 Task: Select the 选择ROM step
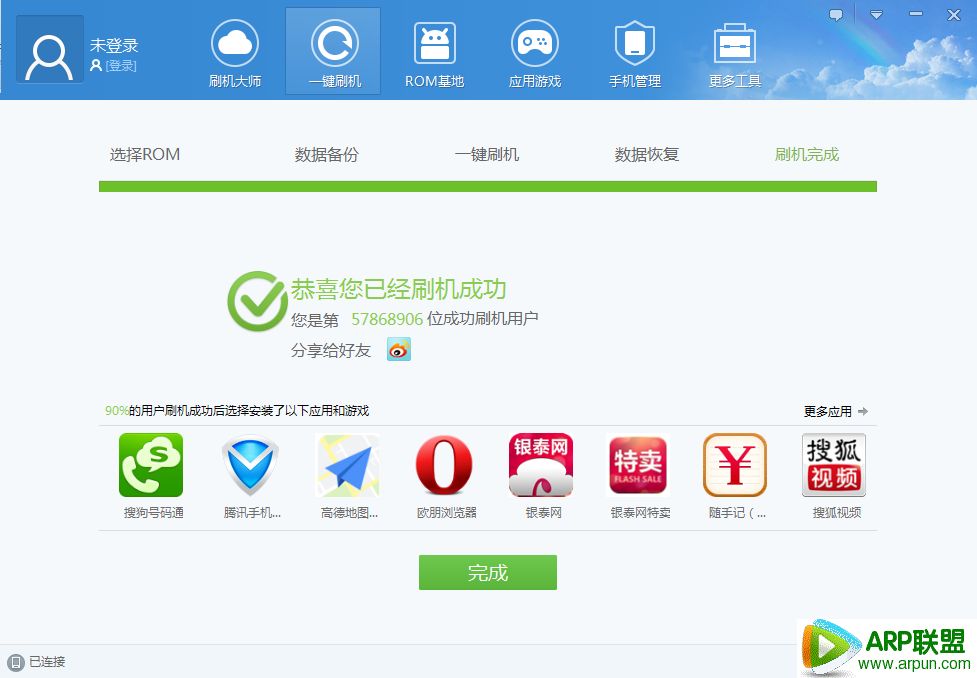click(145, 154)
